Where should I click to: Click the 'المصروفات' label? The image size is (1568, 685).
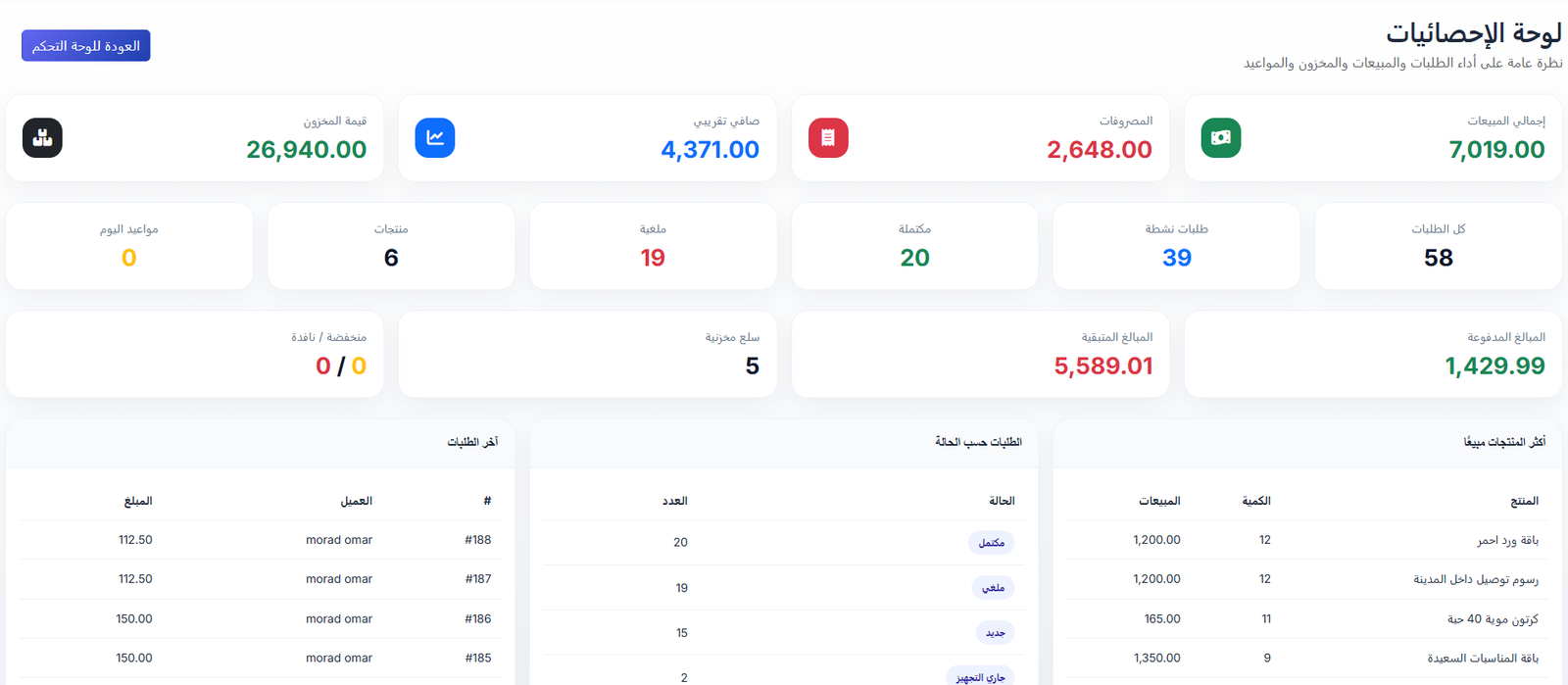pyautogui.click(x=1126, y=122)
